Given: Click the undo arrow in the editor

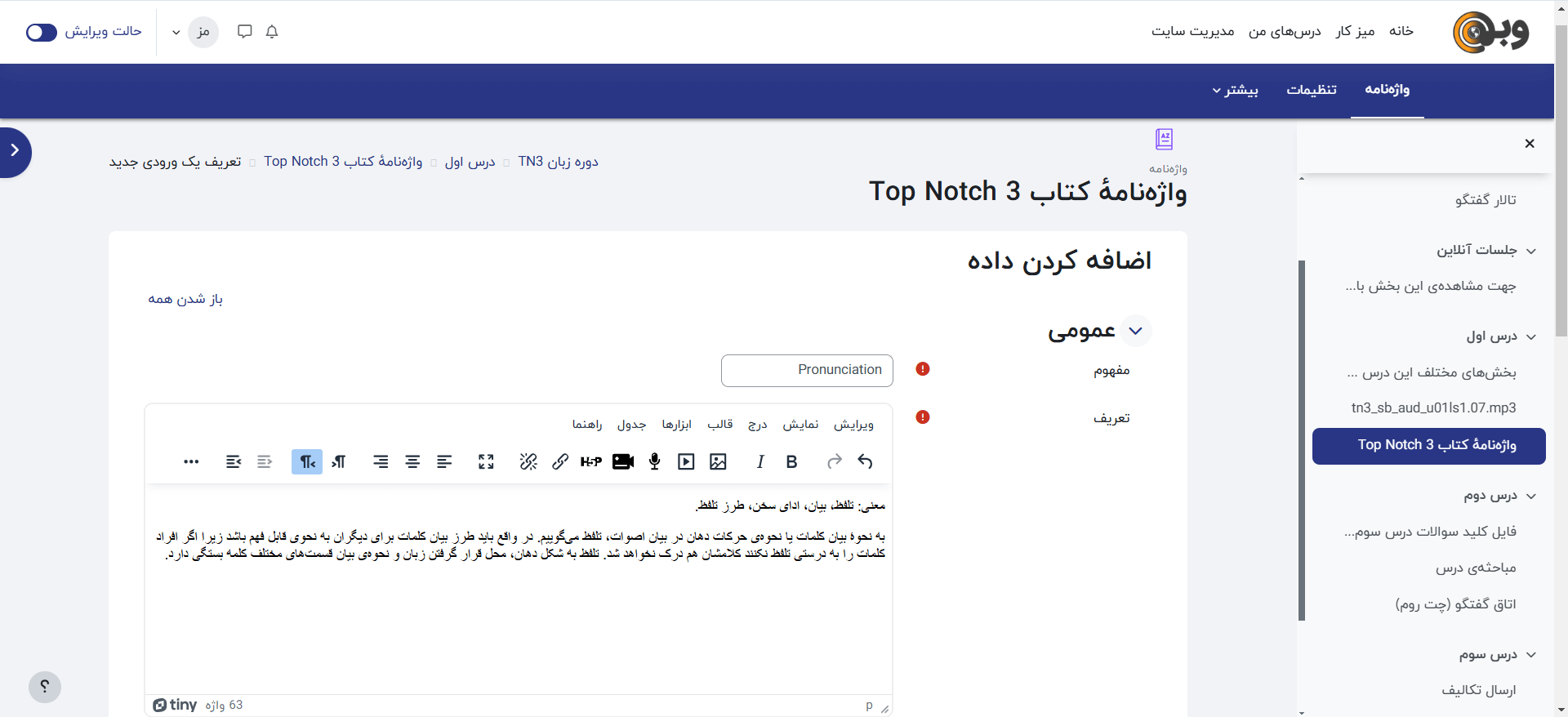Looking at the screenshot, I should (865, 462).
